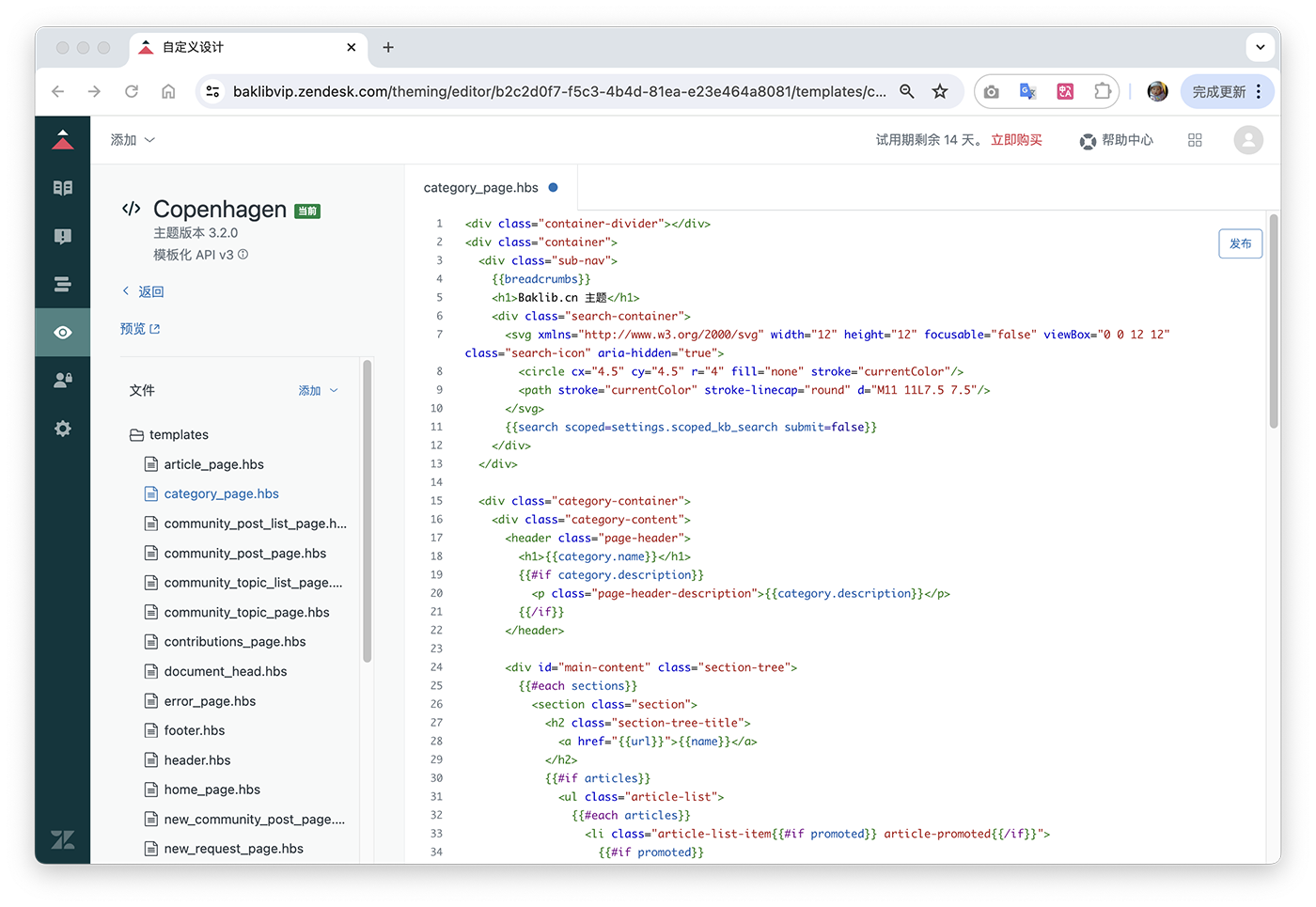Open the arrange content bars icon
The width and height of the screenshot is (1316, 907).
point(63,284)
